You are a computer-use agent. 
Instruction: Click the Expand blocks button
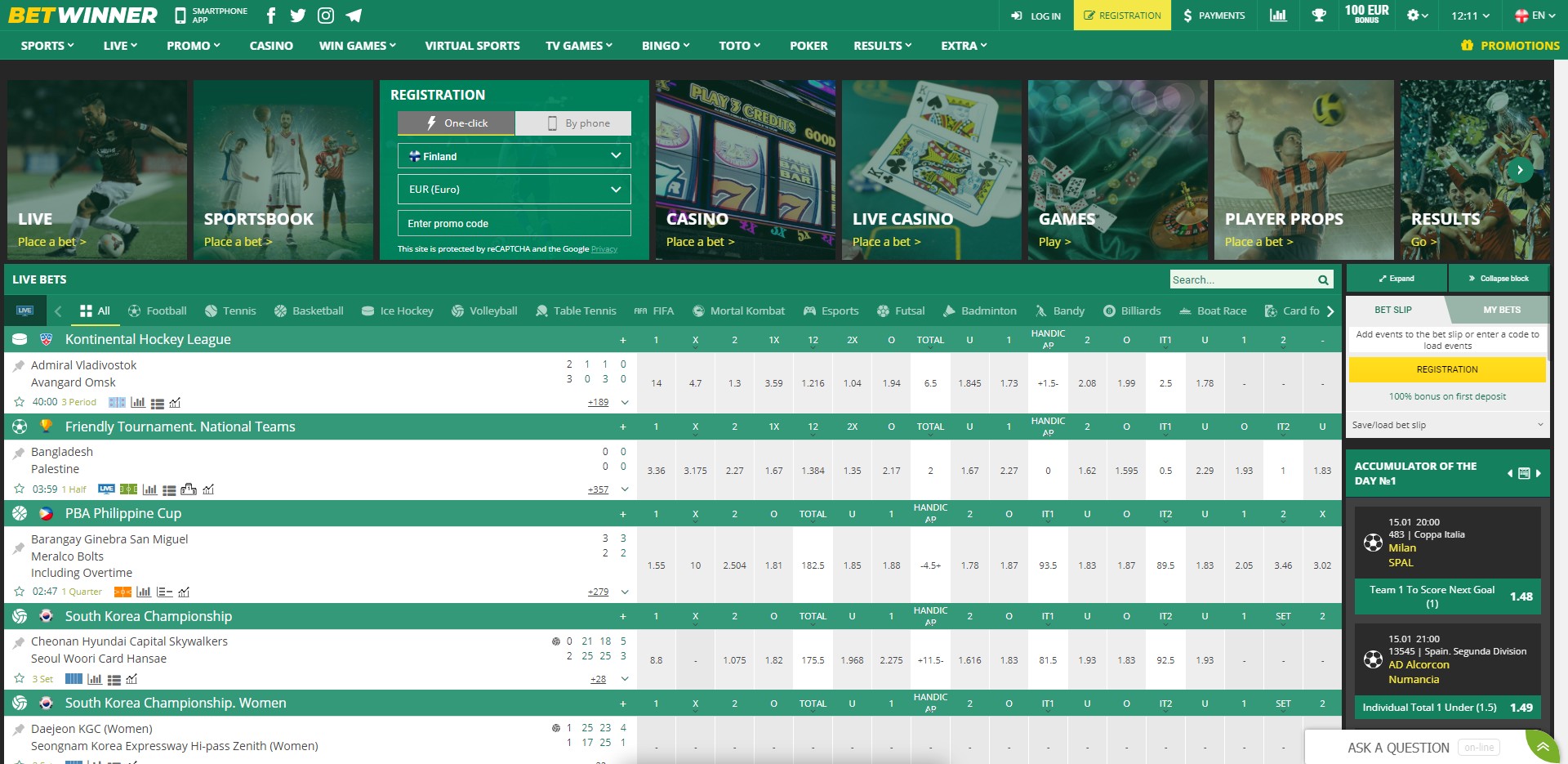[x=1396, y=279]
